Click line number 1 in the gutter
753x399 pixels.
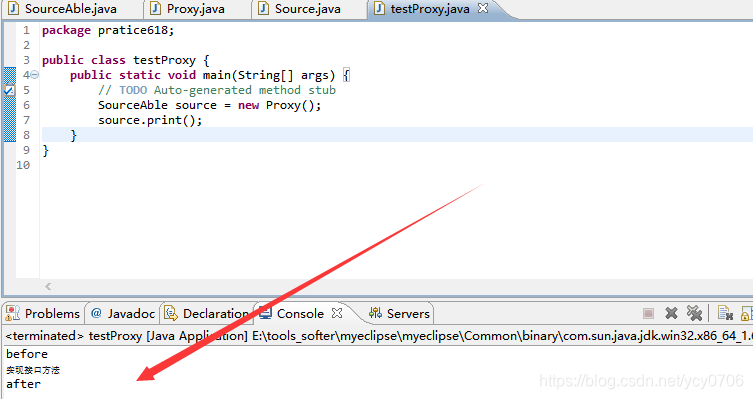pyautogui.click(x=26, y=30)
